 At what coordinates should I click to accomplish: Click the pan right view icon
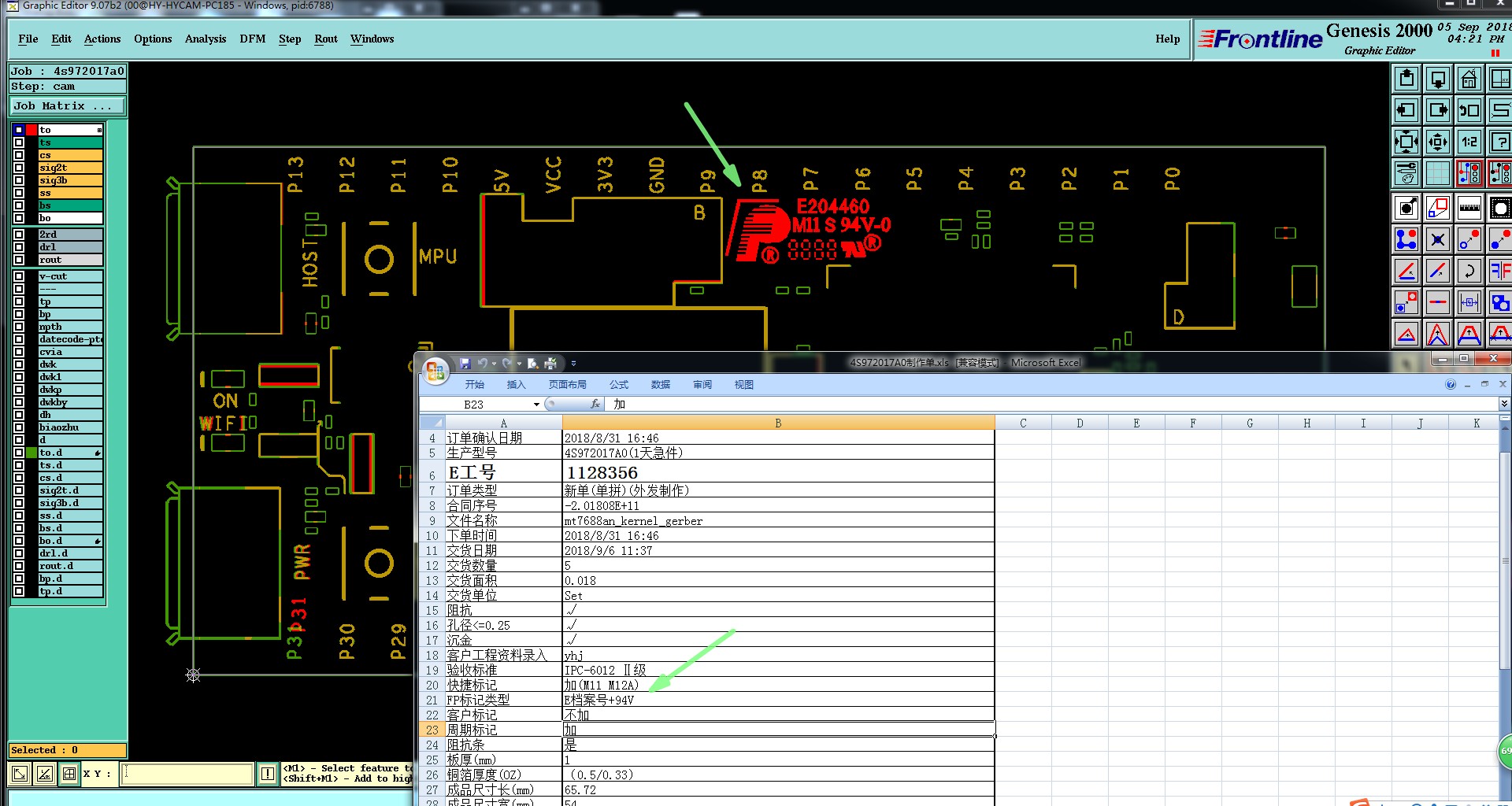[1438, 110]
